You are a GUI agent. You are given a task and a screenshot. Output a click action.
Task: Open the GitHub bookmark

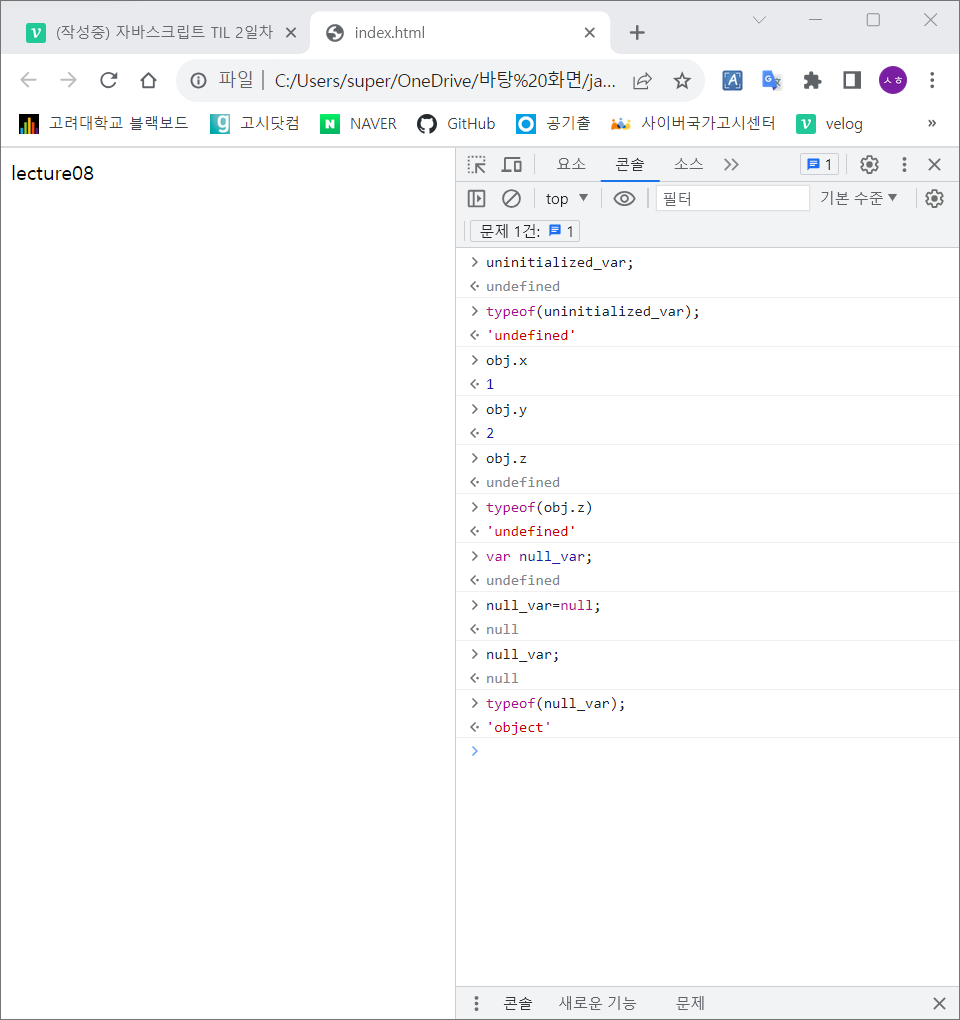point(456,123)
